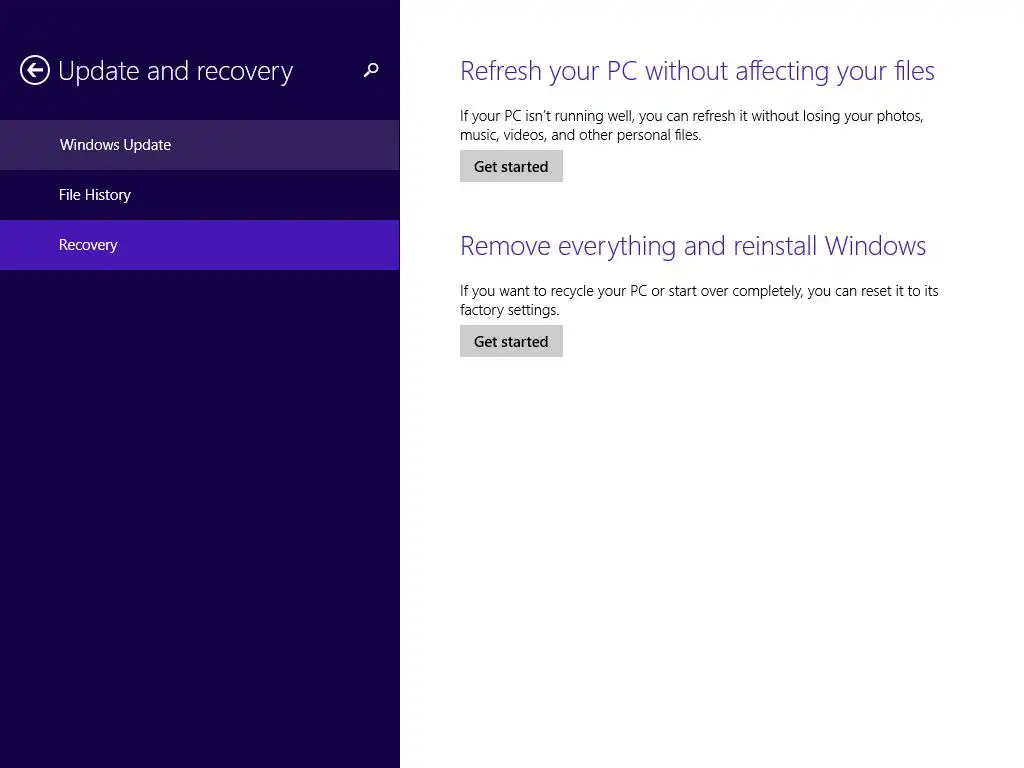The image size is (1024, 768).
Task: Click Refresh your PC without affecting heading
Action: pyautogui.click(x=697, y=71)
